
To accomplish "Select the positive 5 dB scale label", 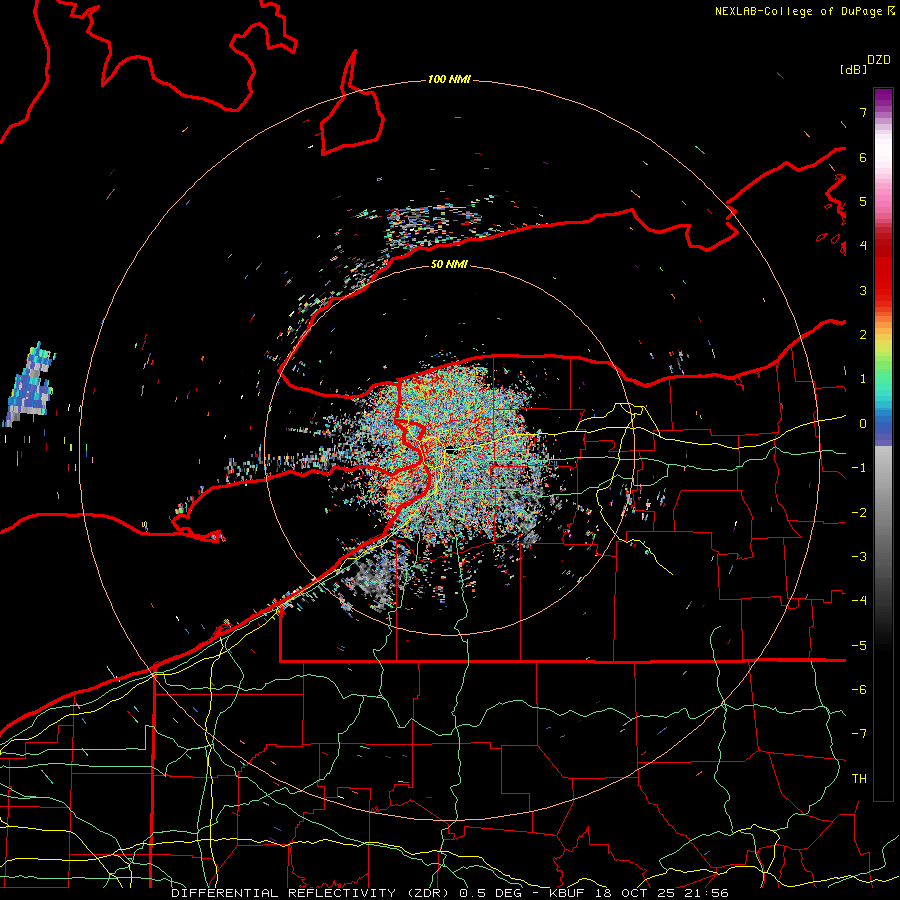I will tap(863, 201).
